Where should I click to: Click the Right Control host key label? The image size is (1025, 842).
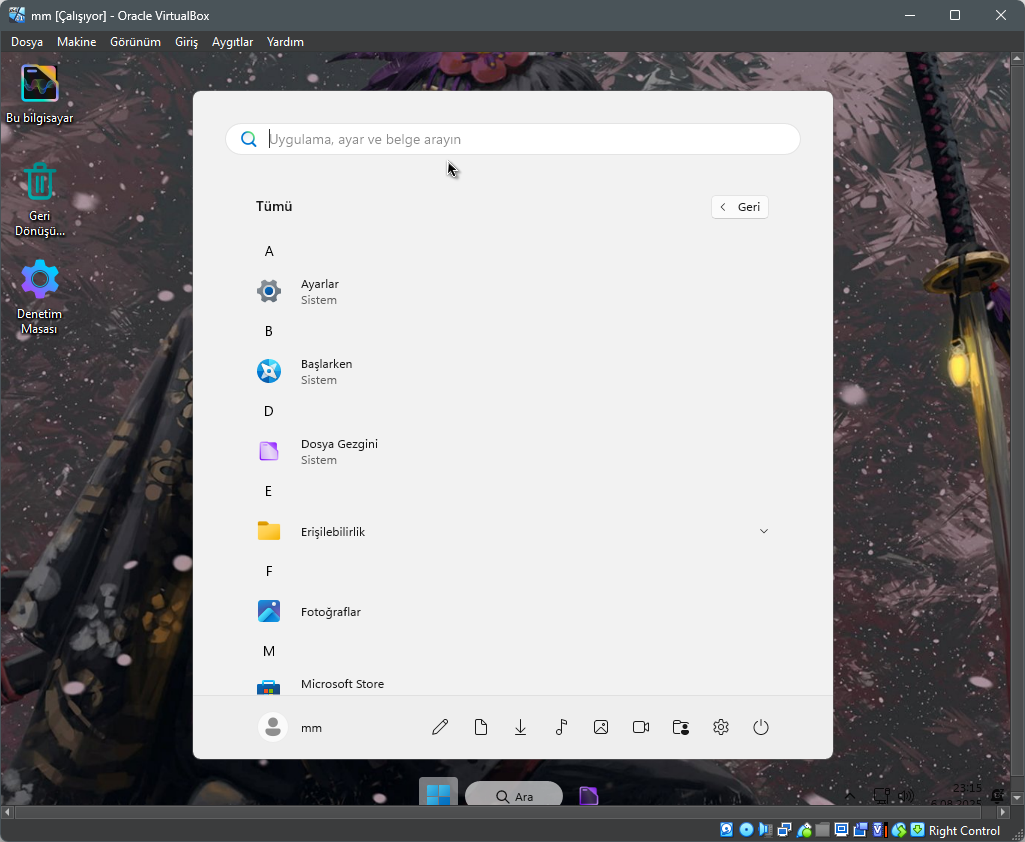(x=964, y=831)
